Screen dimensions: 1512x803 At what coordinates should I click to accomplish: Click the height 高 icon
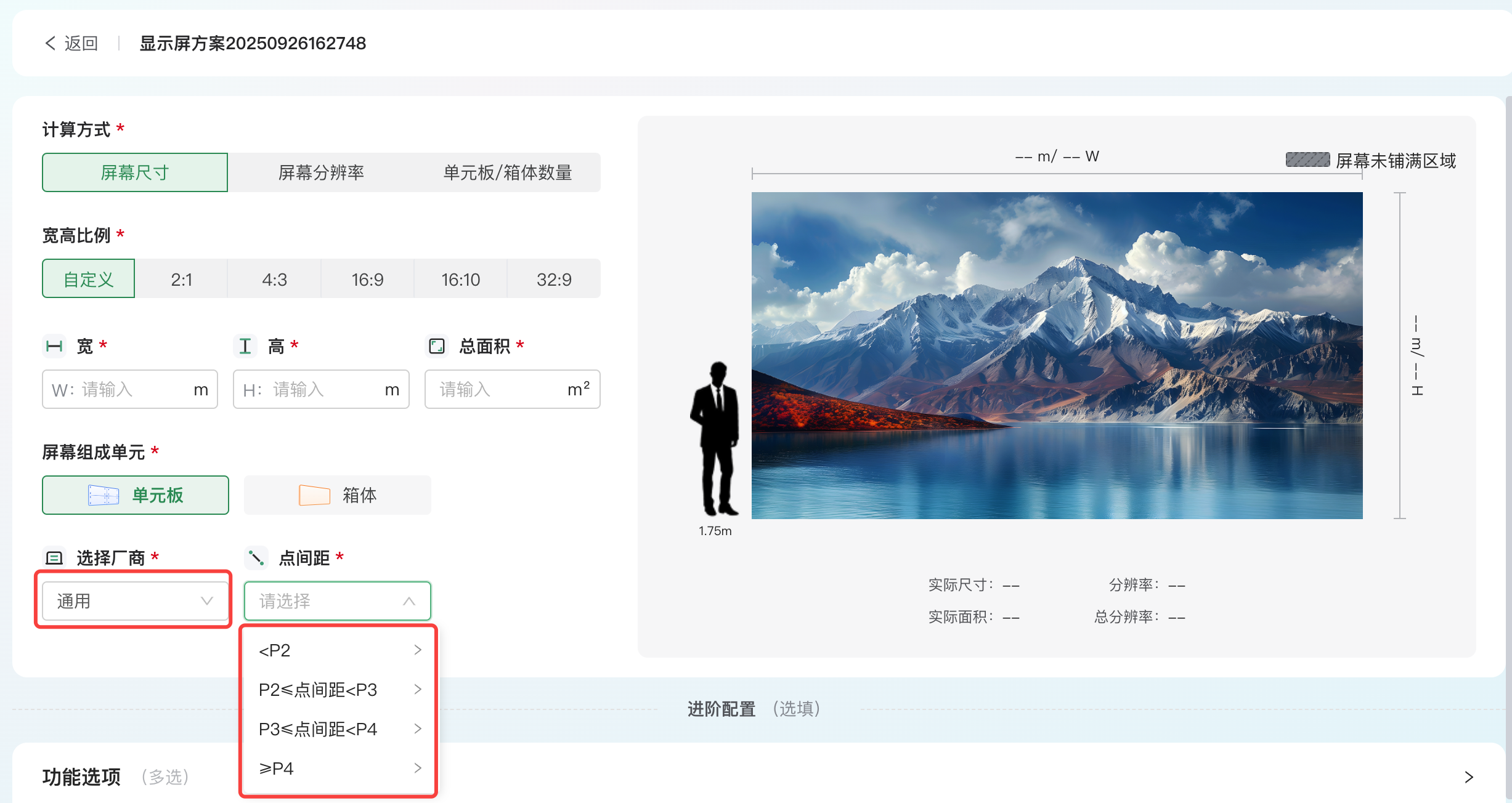(x=245, y=346)
